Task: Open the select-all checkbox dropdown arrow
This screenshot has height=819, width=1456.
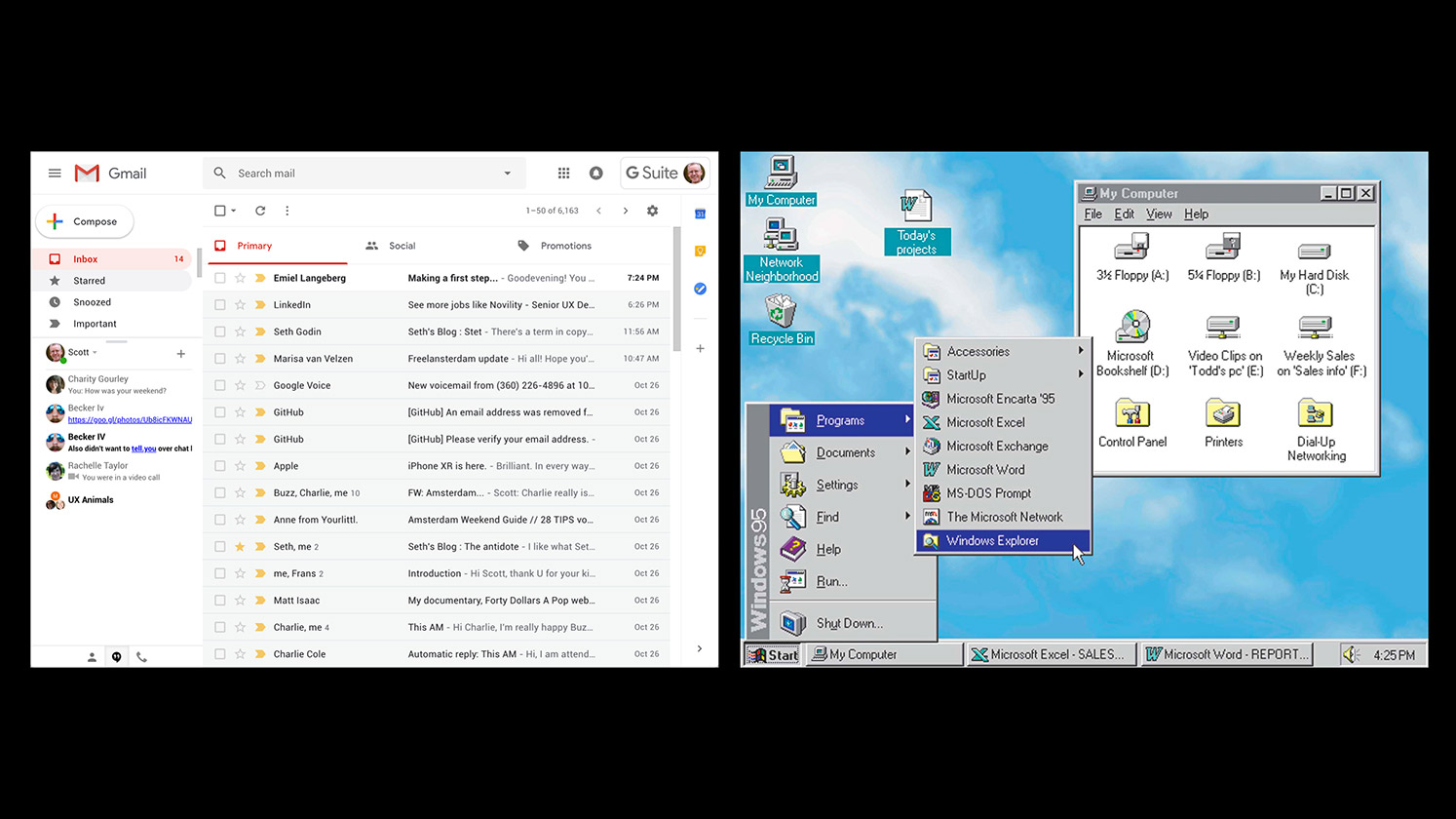Action: (x=234, y=211)
